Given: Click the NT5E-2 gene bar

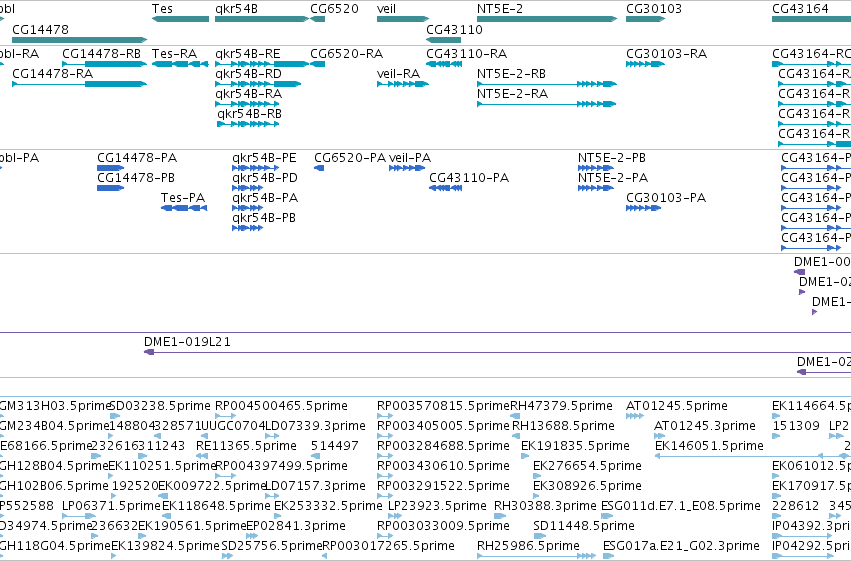Looking at the screenshot, I should point(547,19).
